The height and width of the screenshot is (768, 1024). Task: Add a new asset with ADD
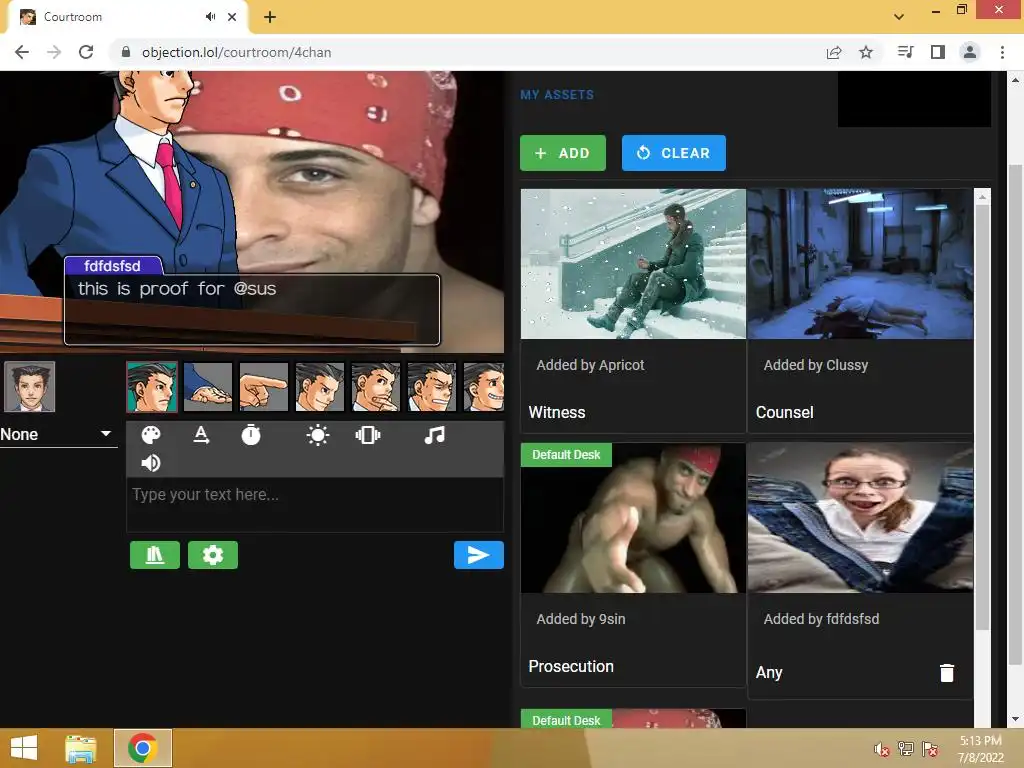tap(563, 153)
